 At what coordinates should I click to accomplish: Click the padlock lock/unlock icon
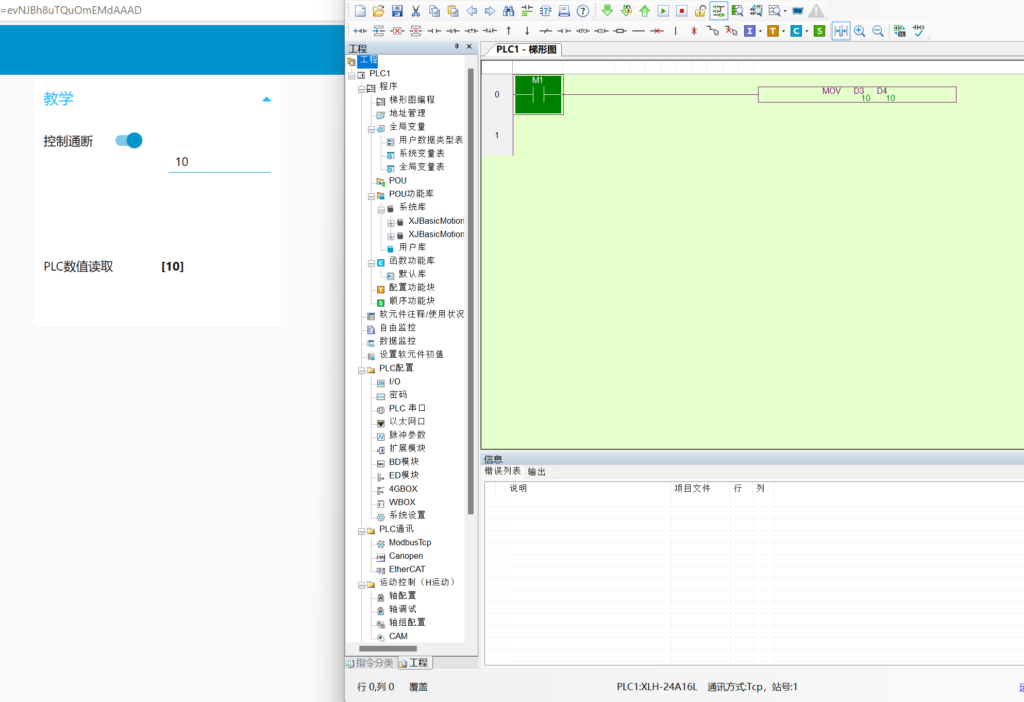coord(700,10)
